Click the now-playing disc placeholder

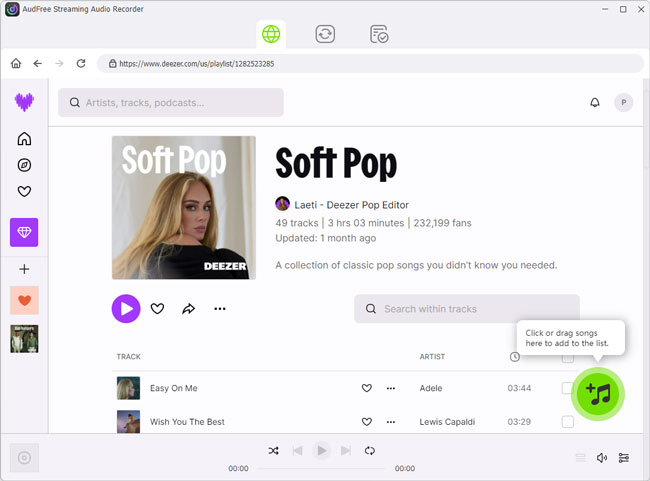click(x=24, y=458)
